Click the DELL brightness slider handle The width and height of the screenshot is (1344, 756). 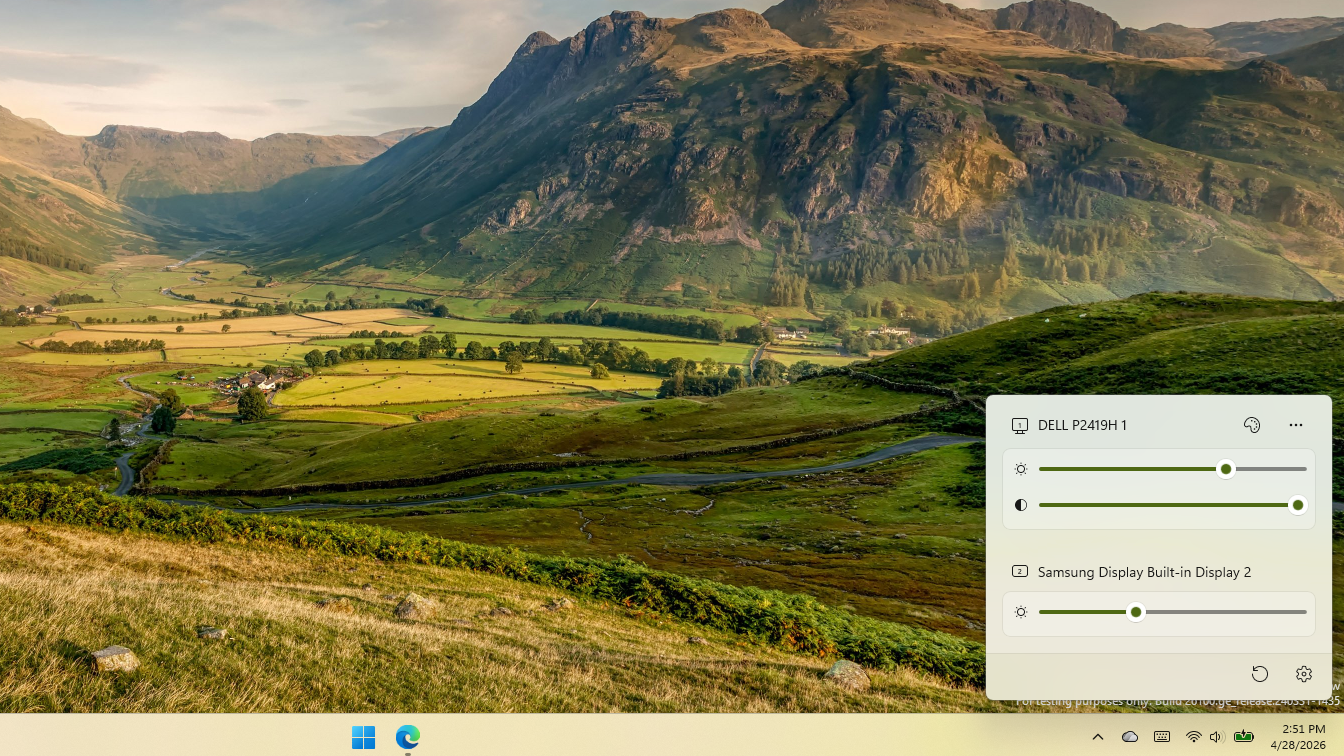point(1226,468)
